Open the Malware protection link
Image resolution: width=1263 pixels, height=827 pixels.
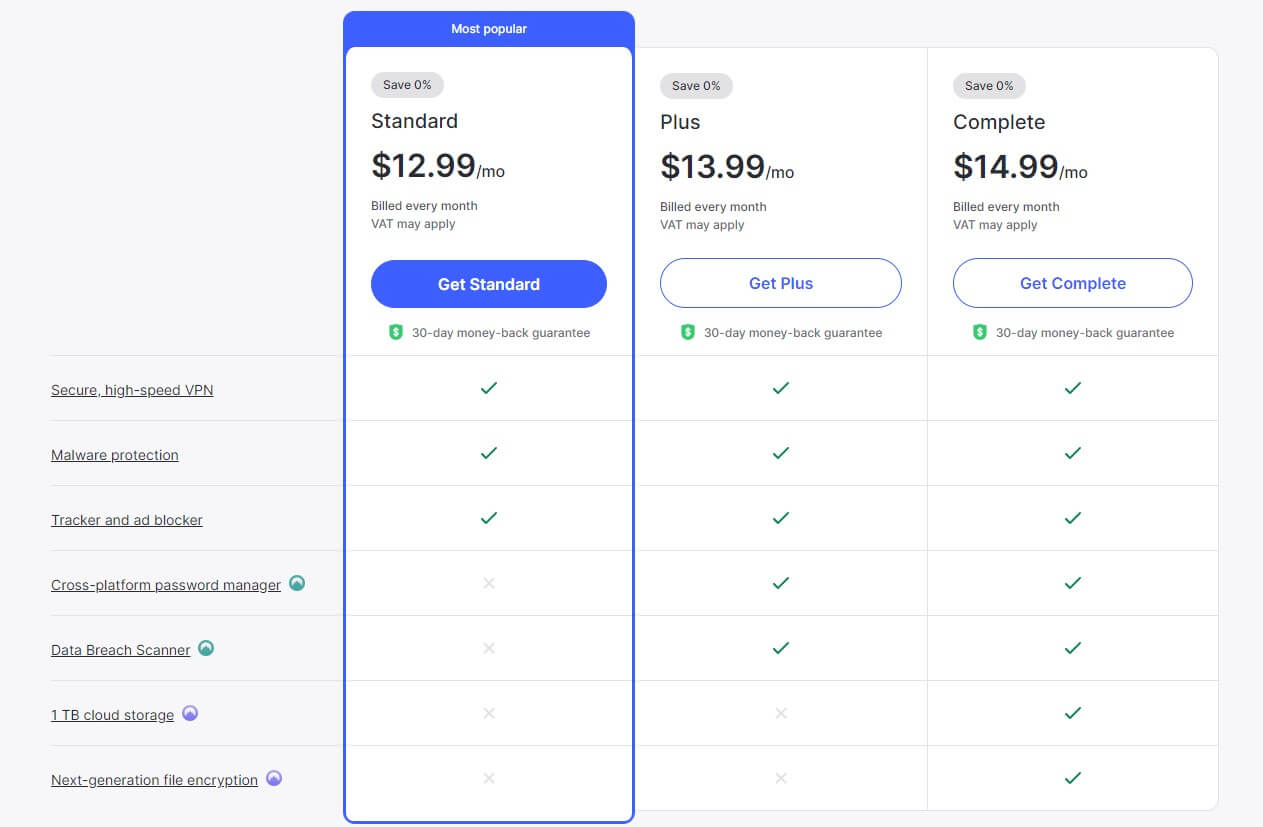coord(115,455)
